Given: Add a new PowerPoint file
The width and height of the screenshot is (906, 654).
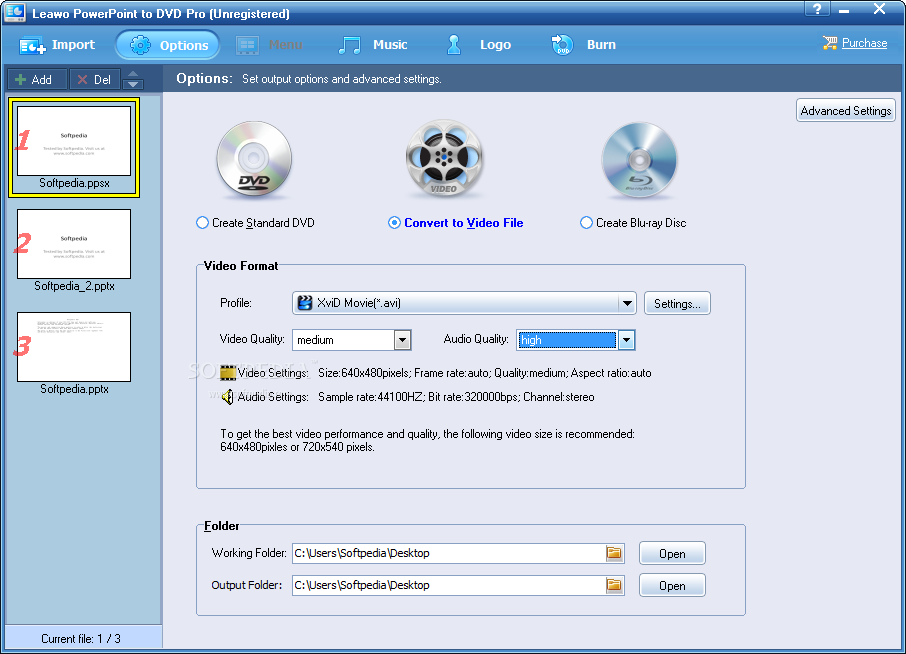Looking at the screenshot, I should (x=35, y=80).
